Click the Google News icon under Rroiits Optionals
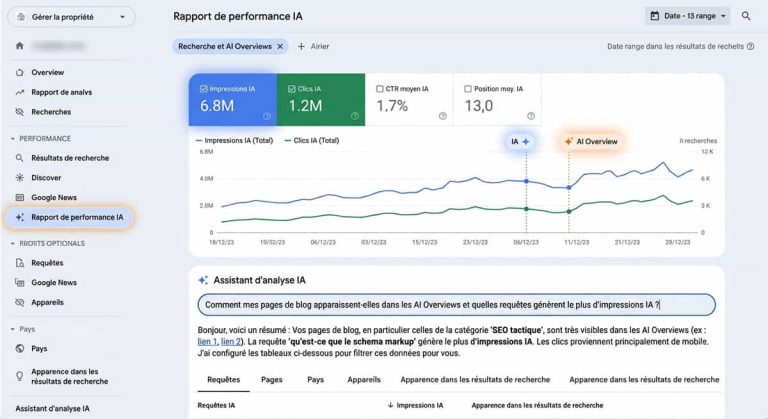This screenshot has width=768, height=419. 20,283
